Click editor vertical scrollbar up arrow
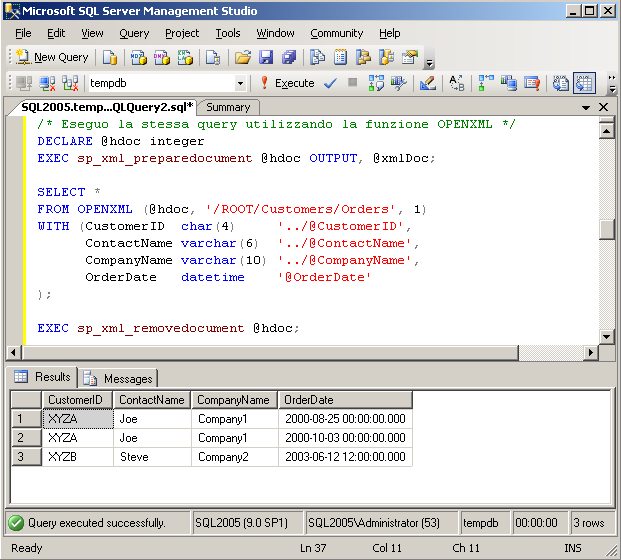The image size is (621, 560). click(606, 130)
